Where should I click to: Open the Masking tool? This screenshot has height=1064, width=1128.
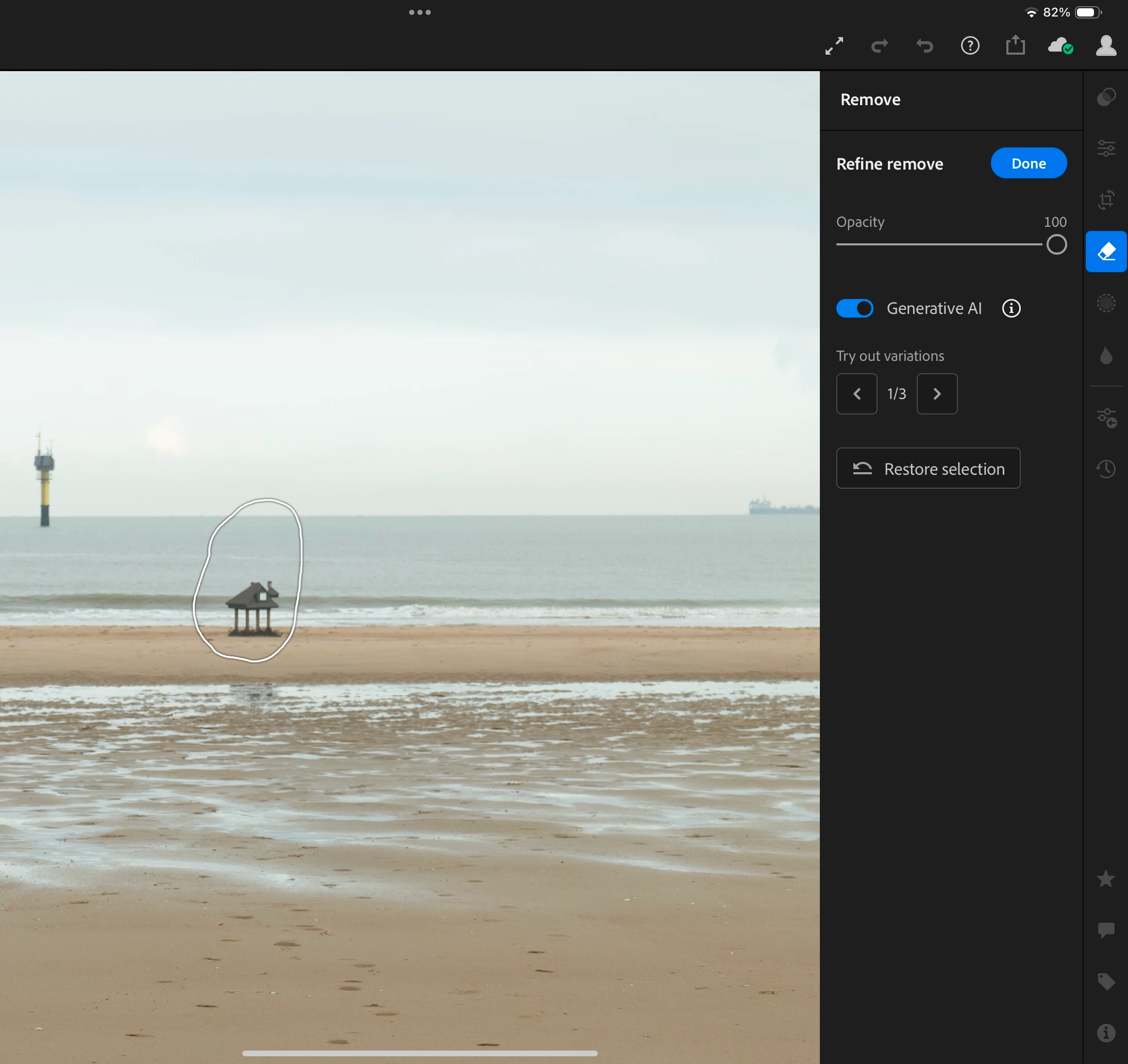pos(1106,303)
